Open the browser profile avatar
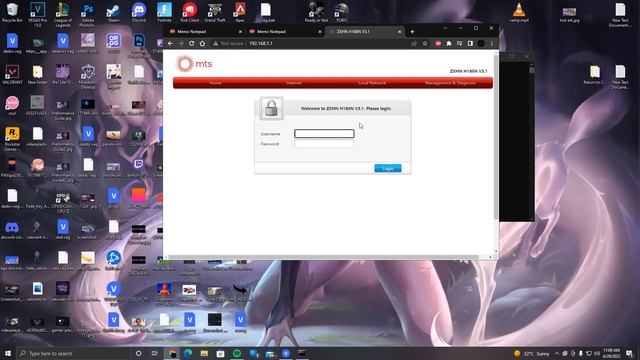 [481, 43]
